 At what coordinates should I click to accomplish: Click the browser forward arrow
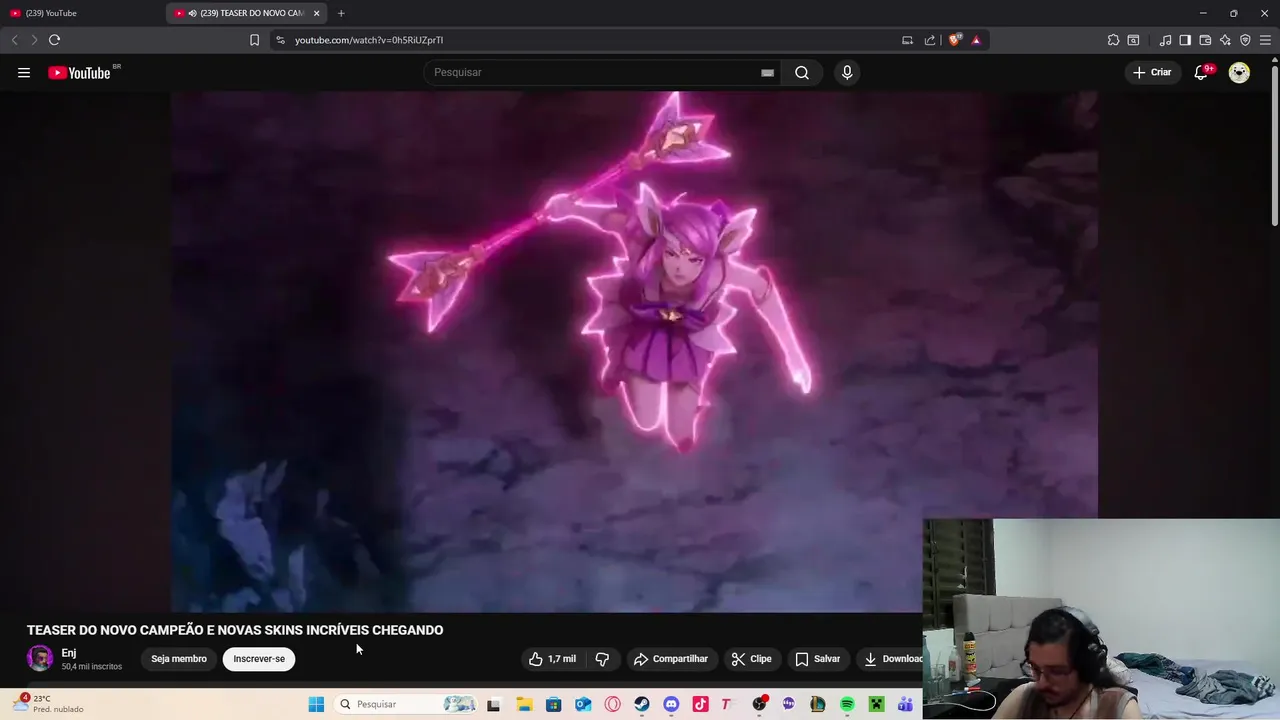tap(34, 40)
